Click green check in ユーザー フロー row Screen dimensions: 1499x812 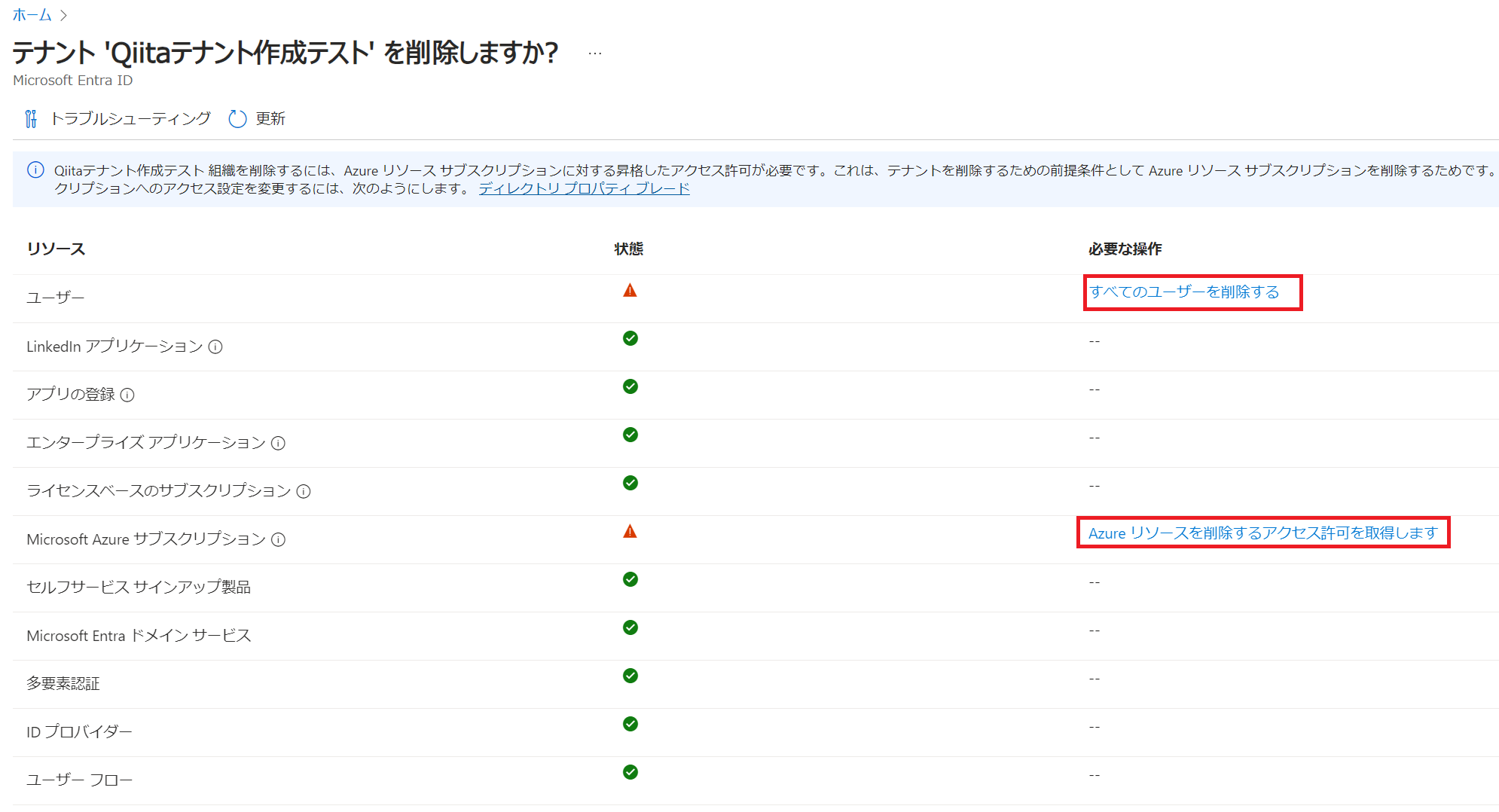coord(630,772)
